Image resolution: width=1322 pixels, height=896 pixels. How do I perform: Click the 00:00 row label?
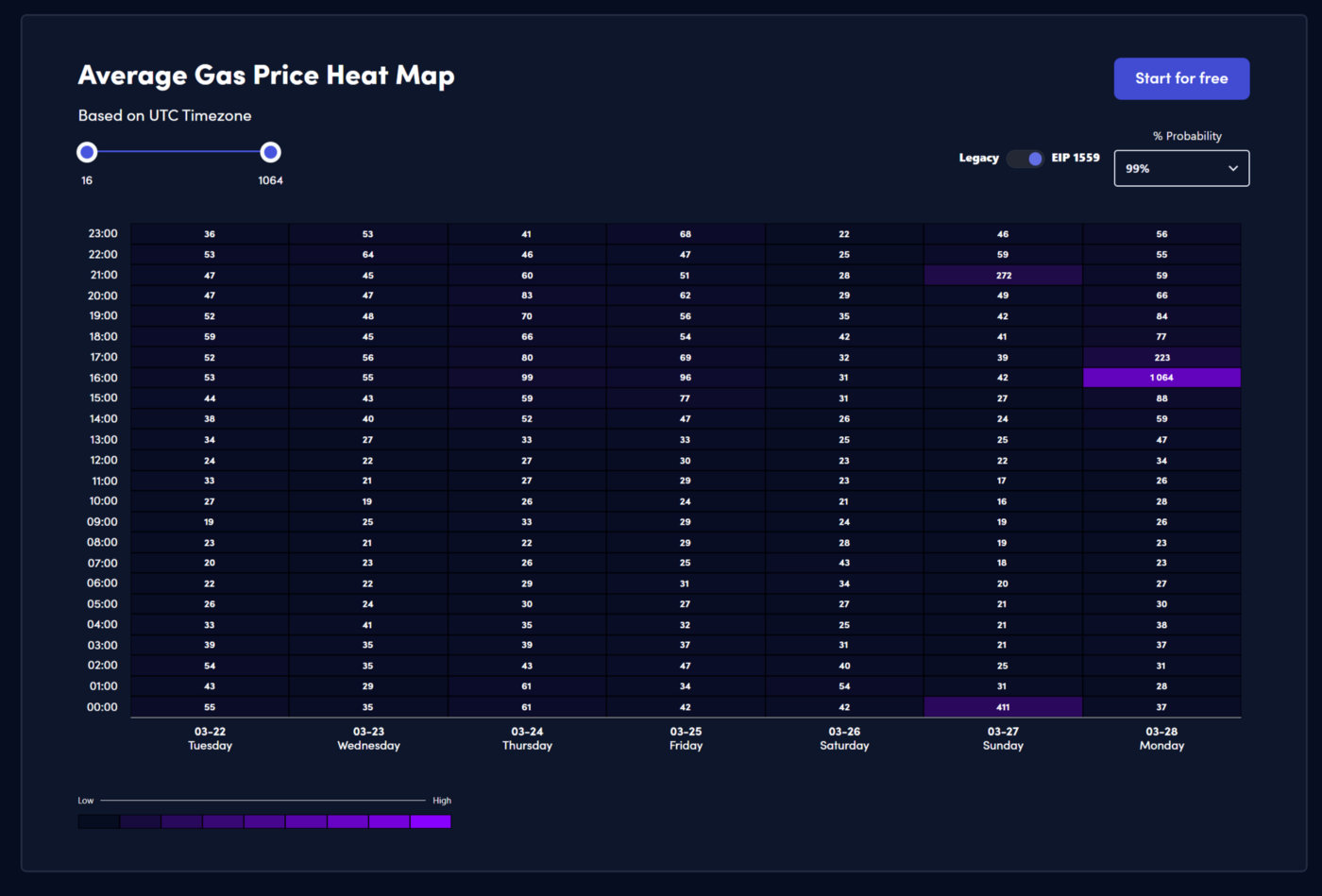pyautogui.click(x=102, y=707)
